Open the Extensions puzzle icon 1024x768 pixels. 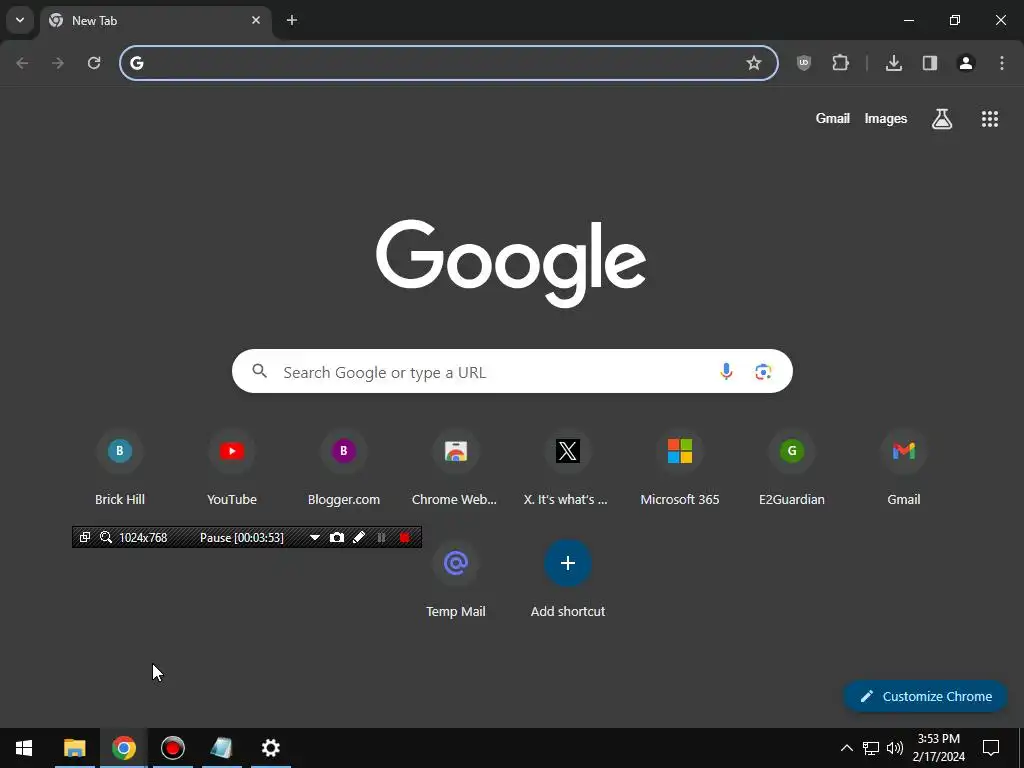coord(840,63)
